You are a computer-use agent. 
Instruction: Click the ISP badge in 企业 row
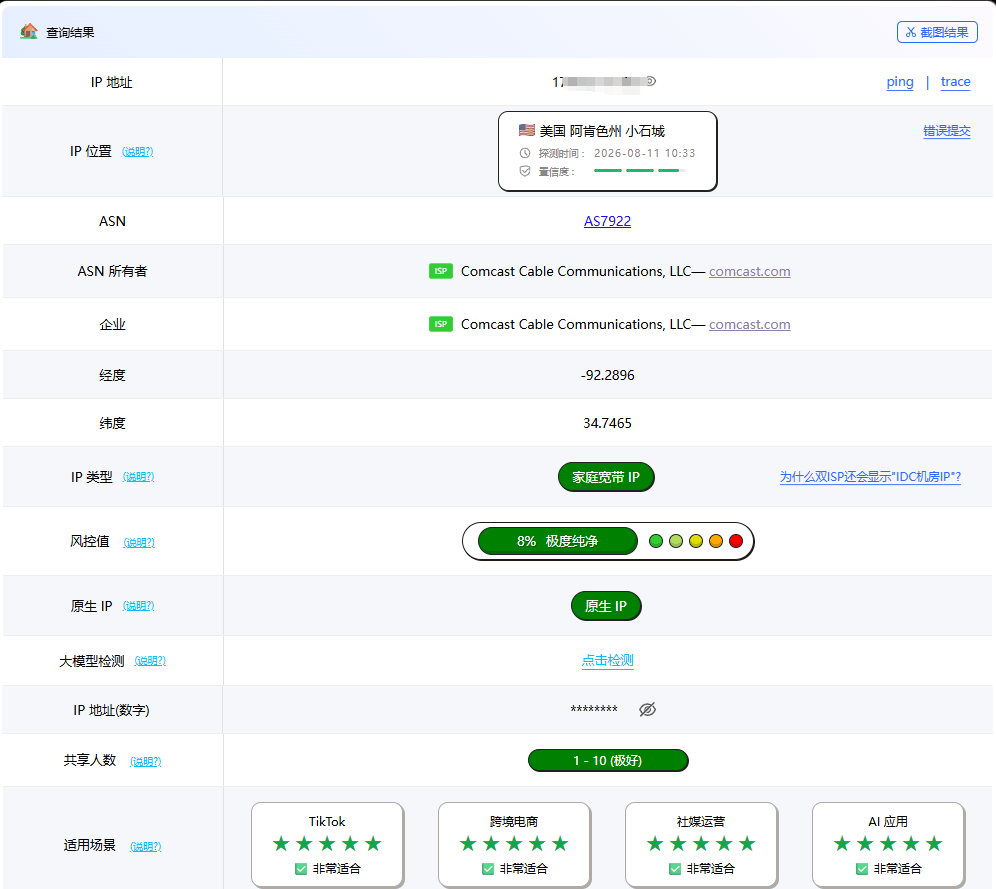point(441,324)
